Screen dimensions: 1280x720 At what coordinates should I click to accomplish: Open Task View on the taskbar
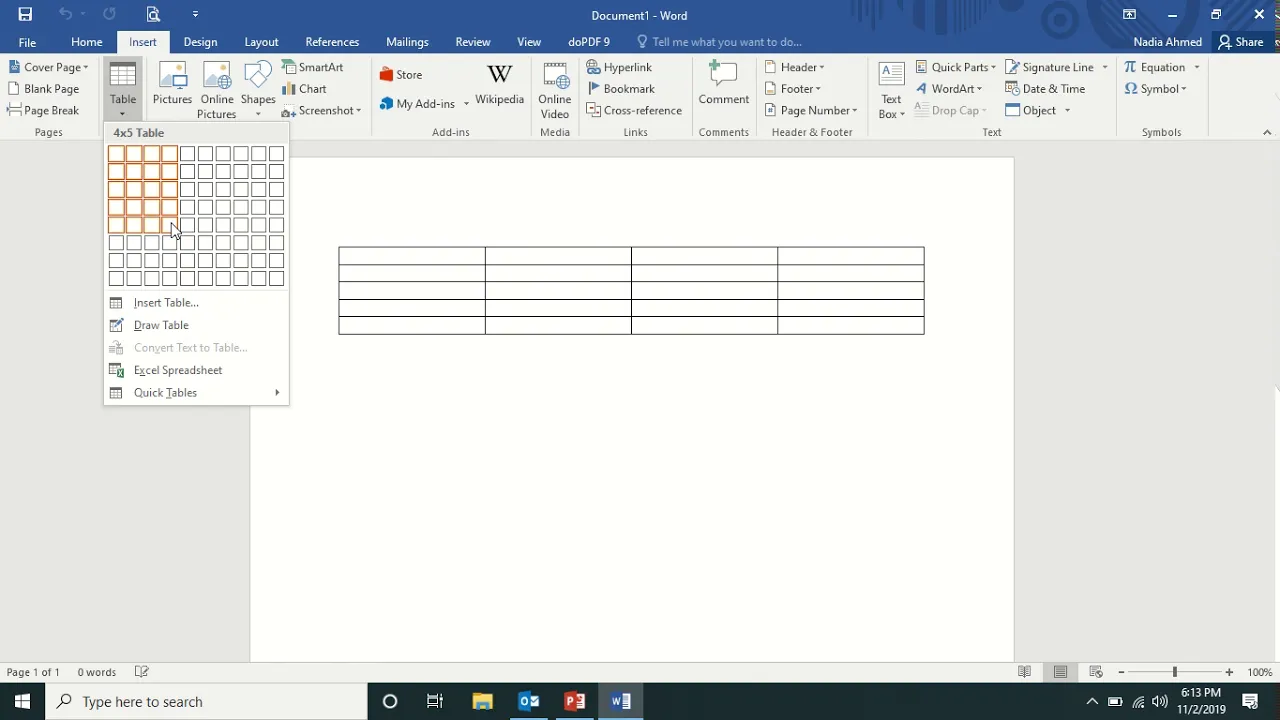435,701
